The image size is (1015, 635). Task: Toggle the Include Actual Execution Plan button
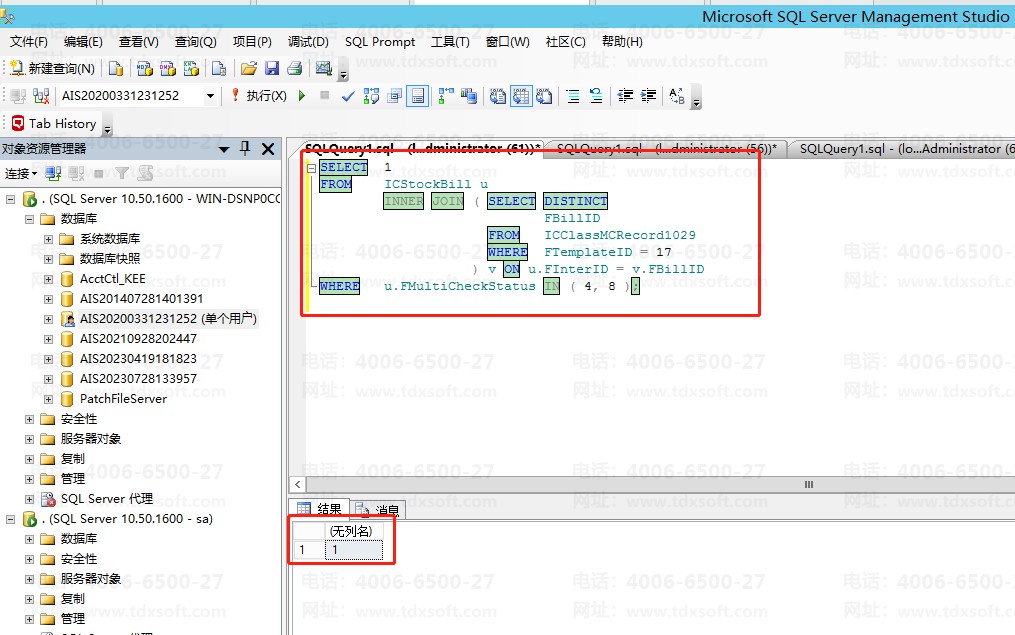441,96
